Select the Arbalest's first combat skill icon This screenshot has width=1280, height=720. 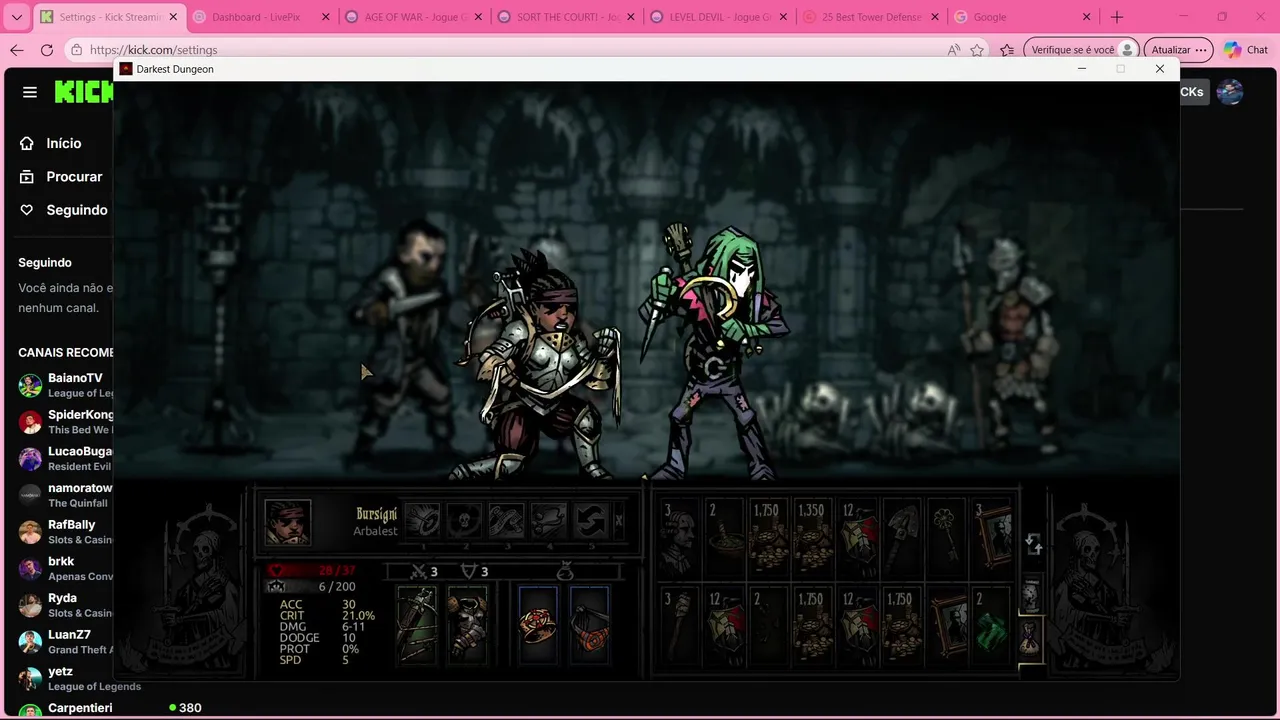click(x=422, y=521)
